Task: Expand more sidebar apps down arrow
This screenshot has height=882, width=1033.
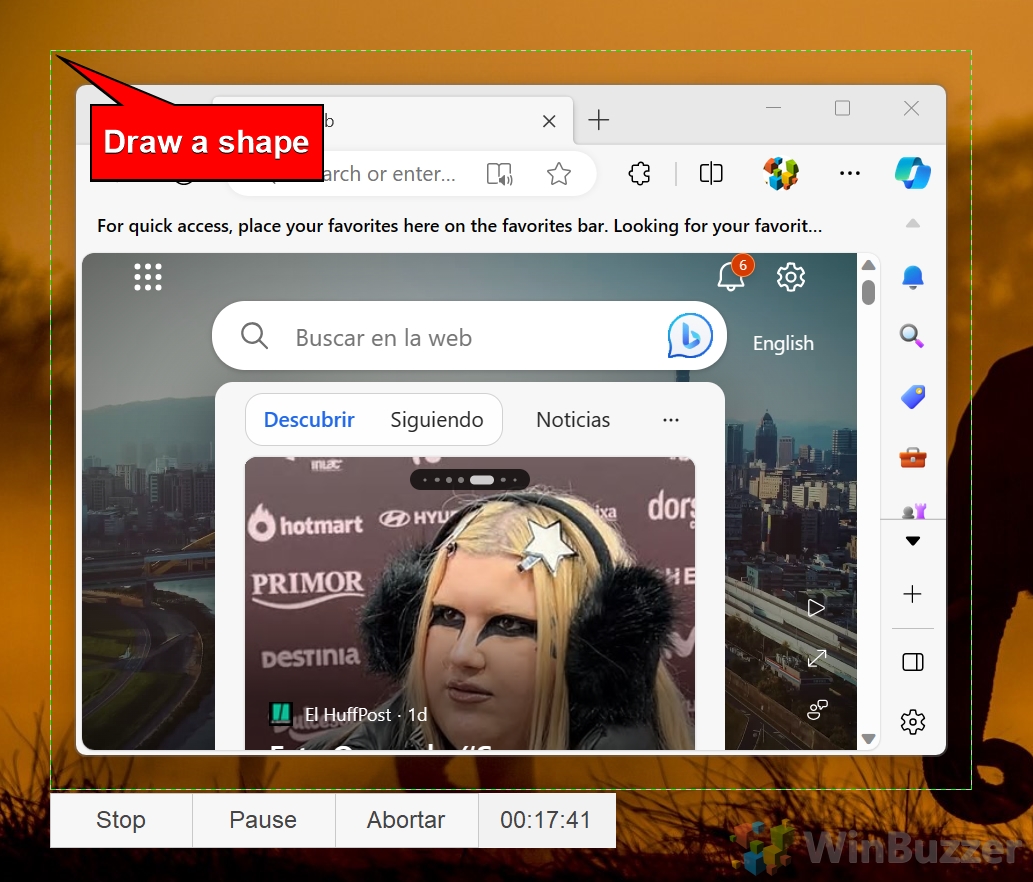Action: [x=912, y=541]
